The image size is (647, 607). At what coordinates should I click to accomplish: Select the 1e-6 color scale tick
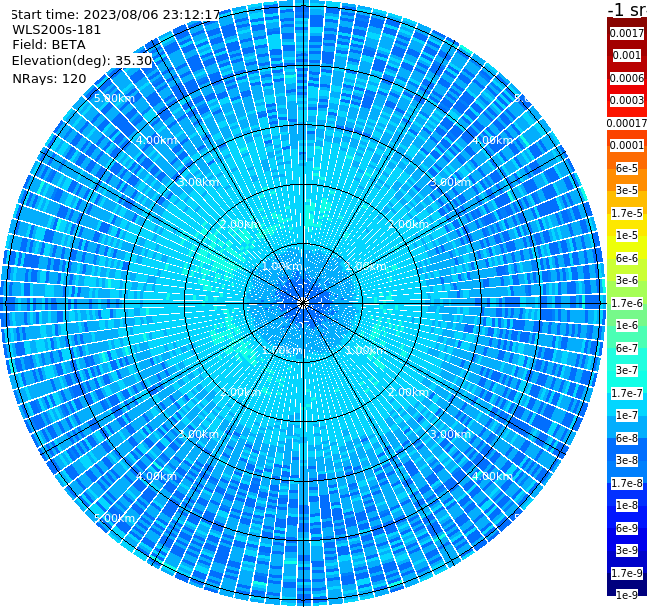click(x=627, y=325)
